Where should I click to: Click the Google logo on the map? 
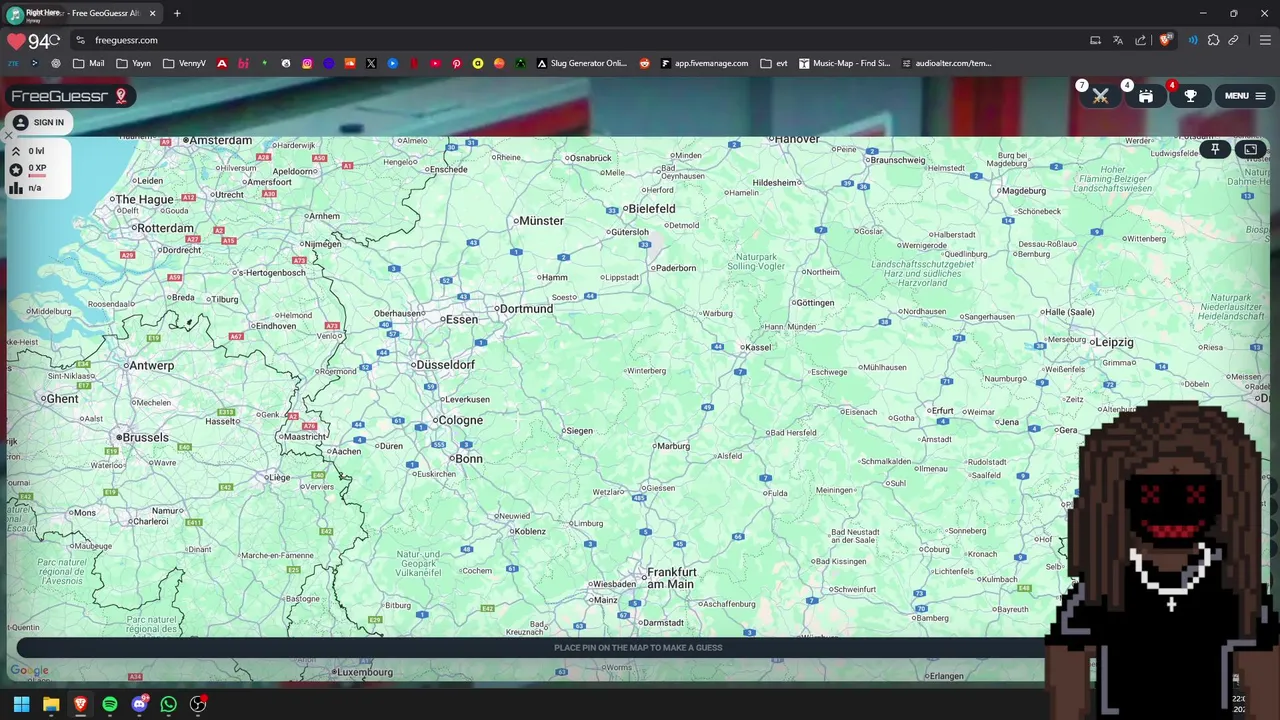point(29,671)
